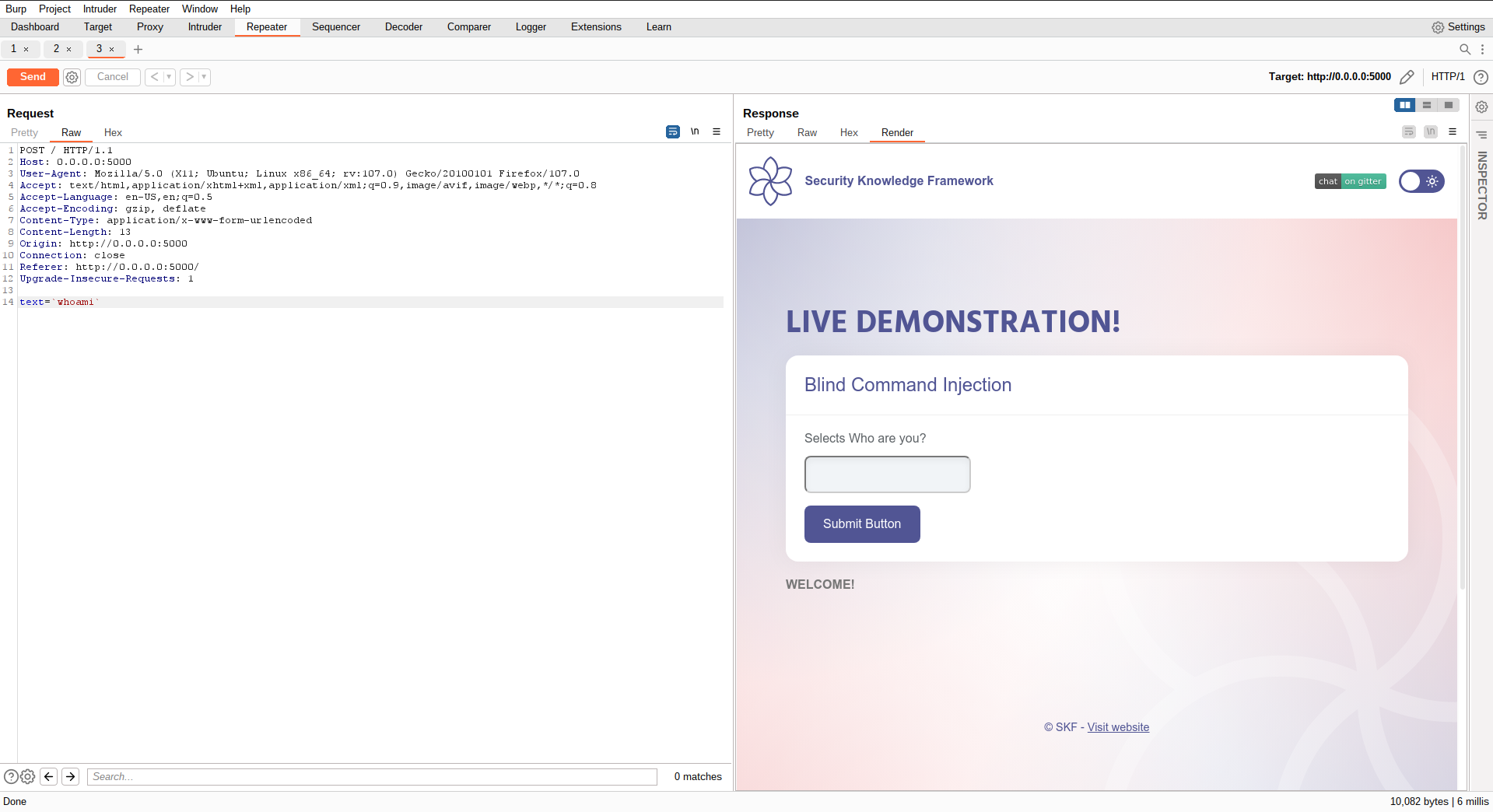This screenshot has width=1493, height=812.
Task: Open the back history dropdown arrow
Action: coord(169,77)
